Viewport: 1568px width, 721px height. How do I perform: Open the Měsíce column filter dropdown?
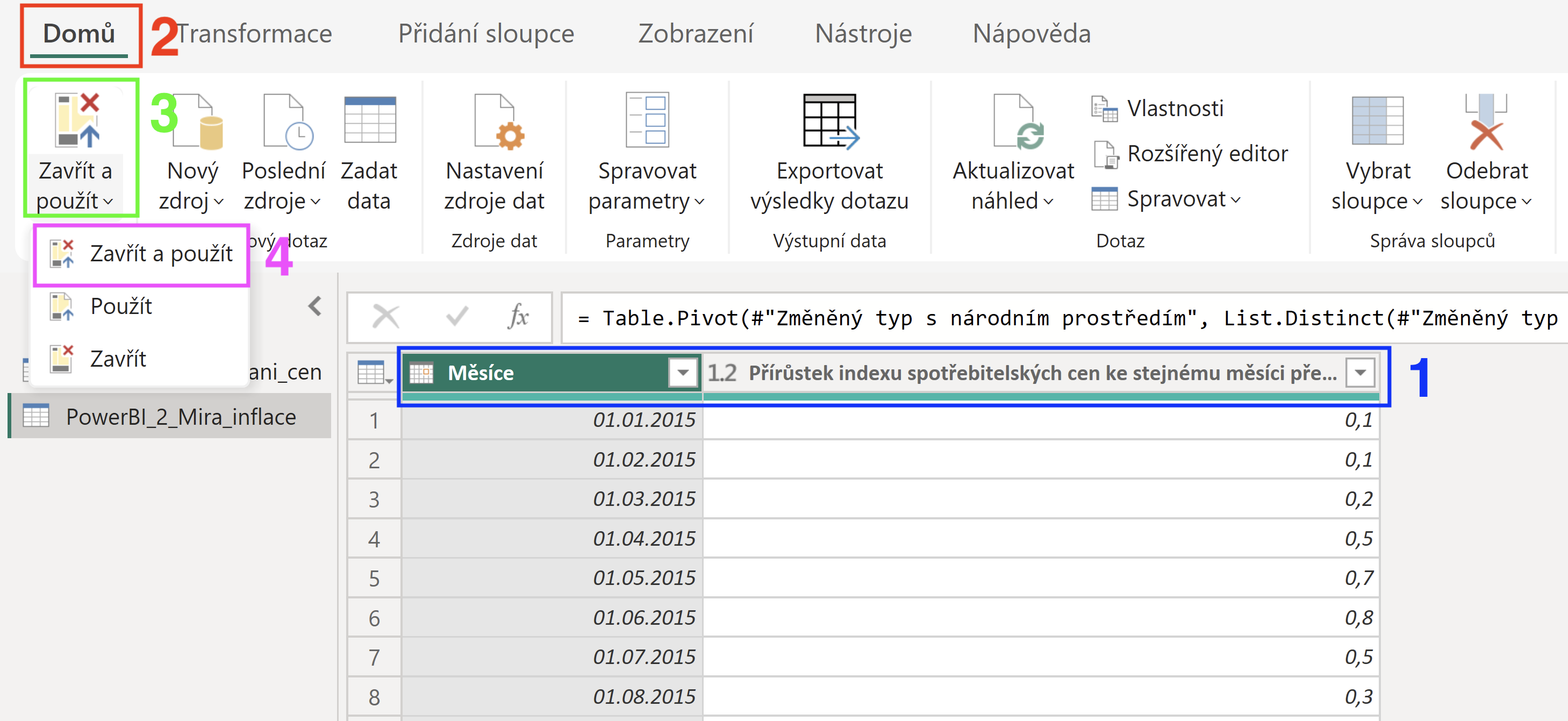coord(683,373)
